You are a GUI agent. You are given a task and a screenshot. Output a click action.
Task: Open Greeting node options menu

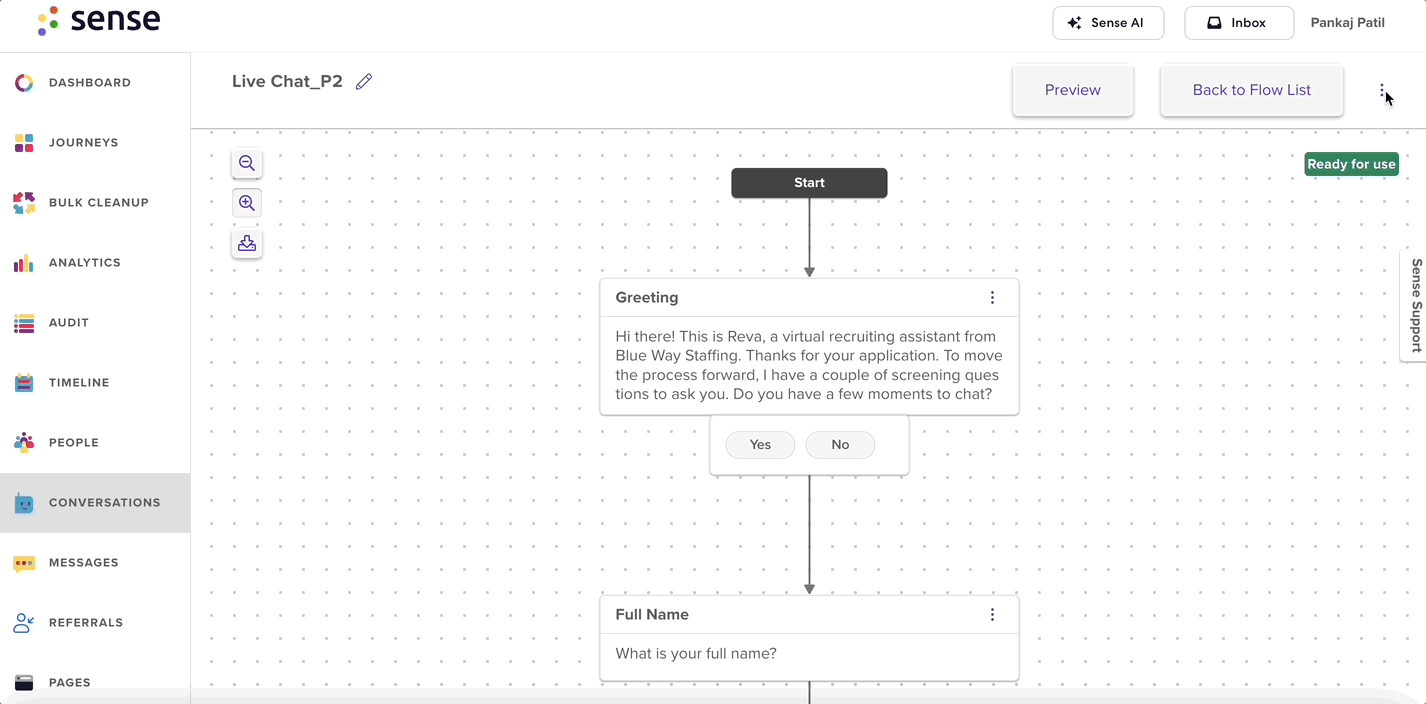click(992, 298)
